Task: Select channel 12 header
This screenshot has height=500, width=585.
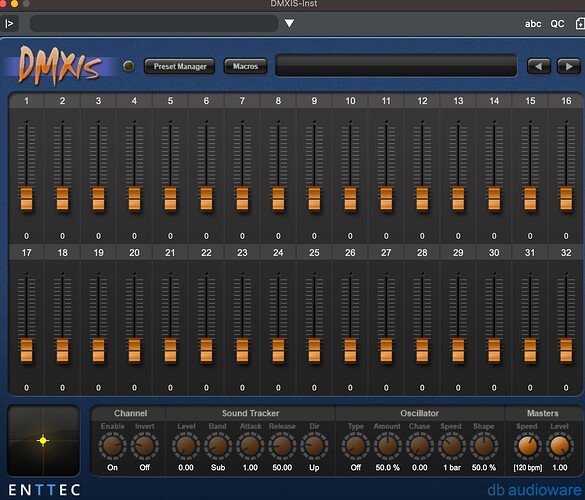Action: coord(422,101)
